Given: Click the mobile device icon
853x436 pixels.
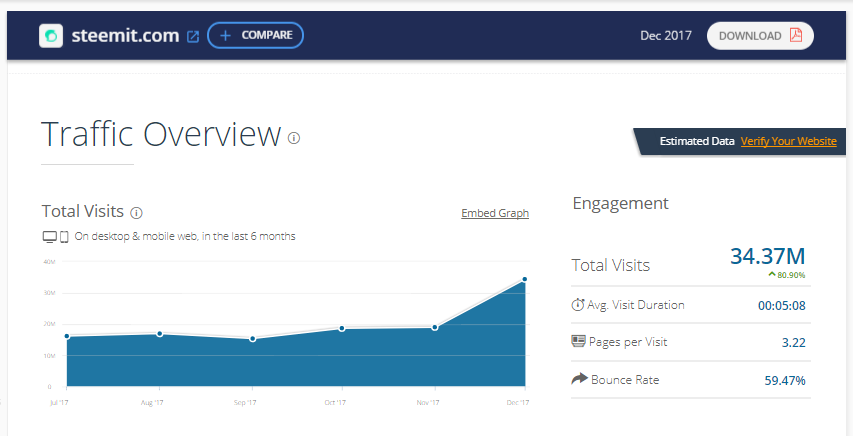Looking at the screenshot, I should coord(64,237).
